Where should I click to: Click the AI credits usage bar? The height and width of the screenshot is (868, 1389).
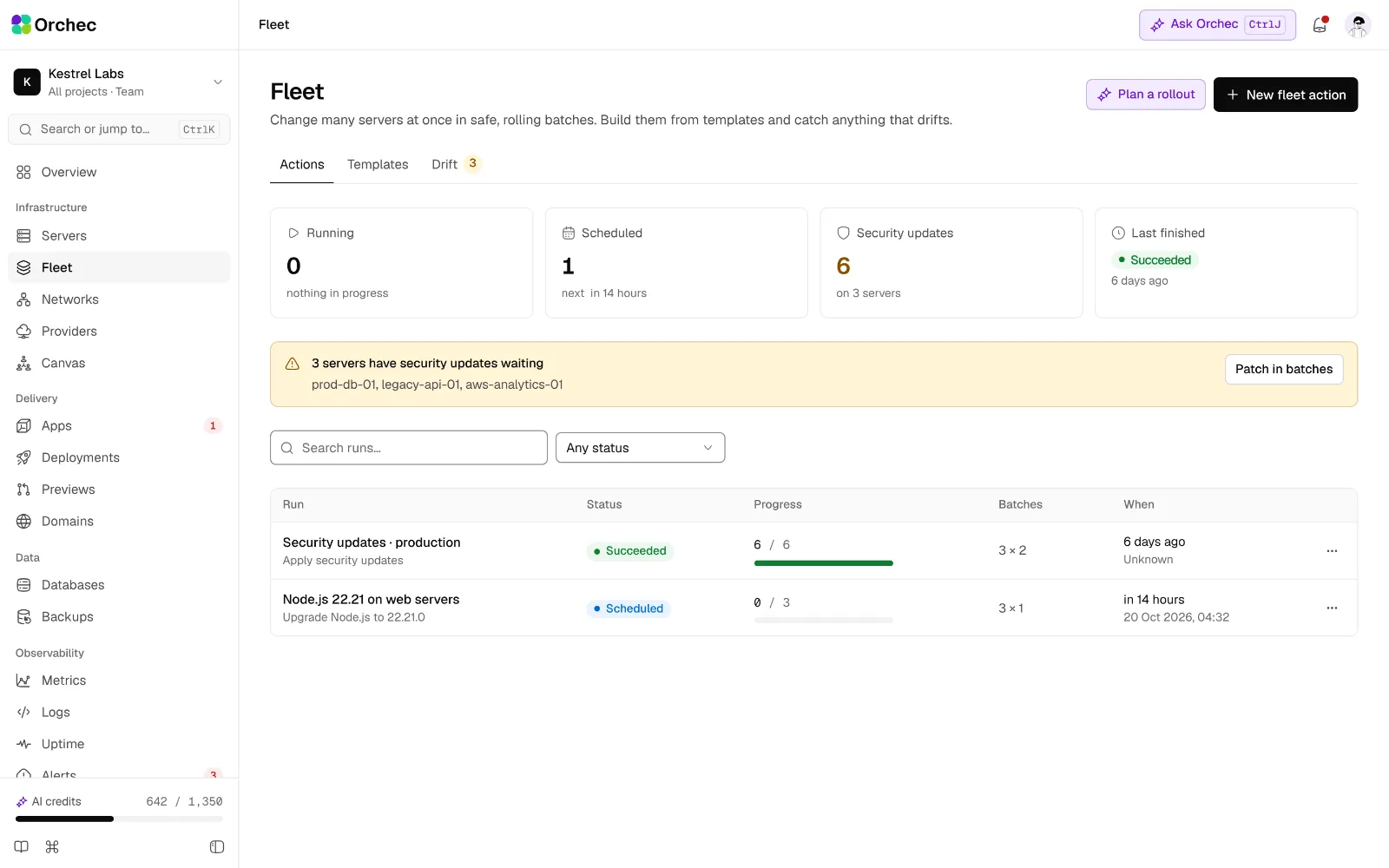tap(119, 819)
